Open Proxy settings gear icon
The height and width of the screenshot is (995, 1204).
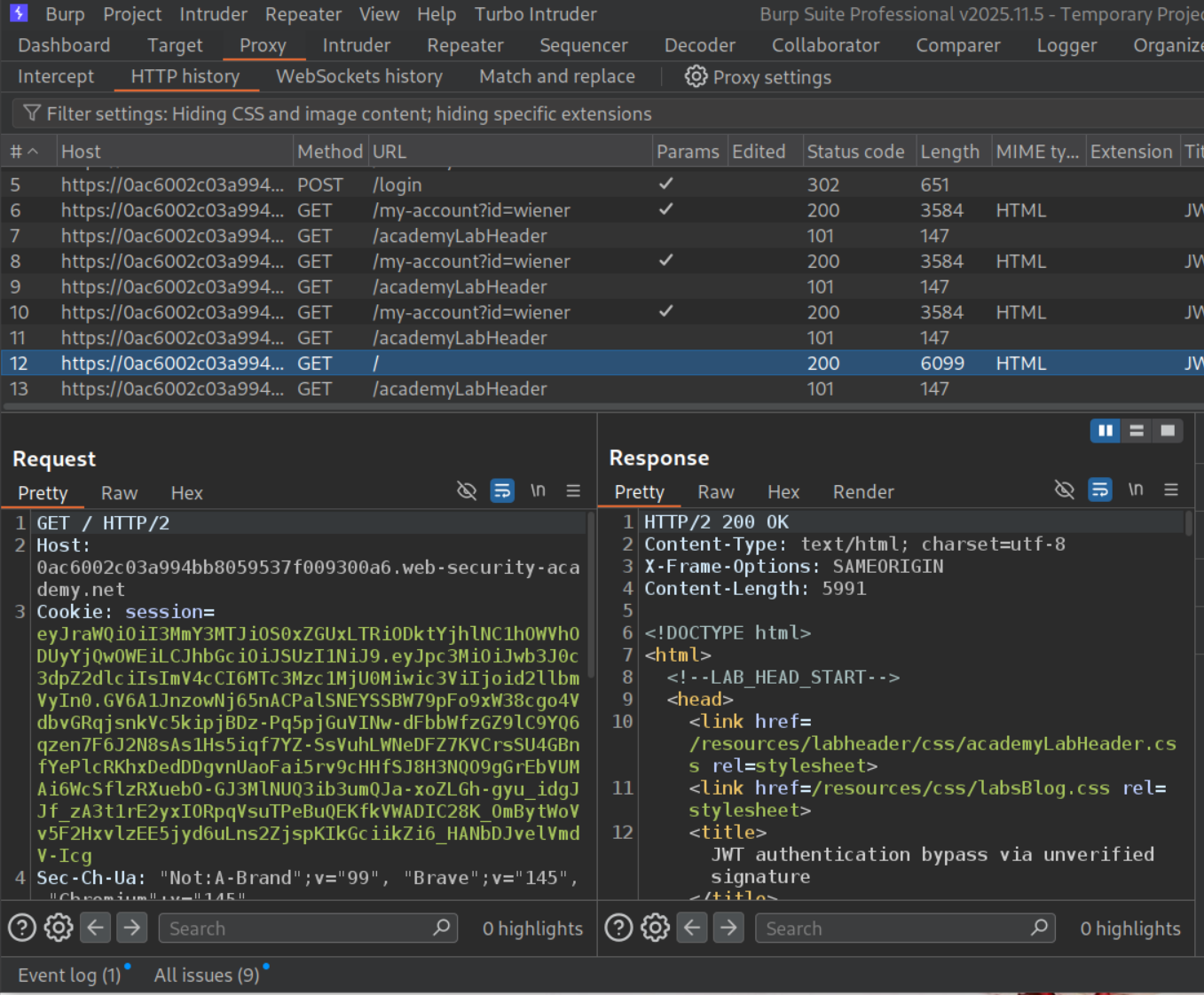pyautogui.click(x=696, y=77)
